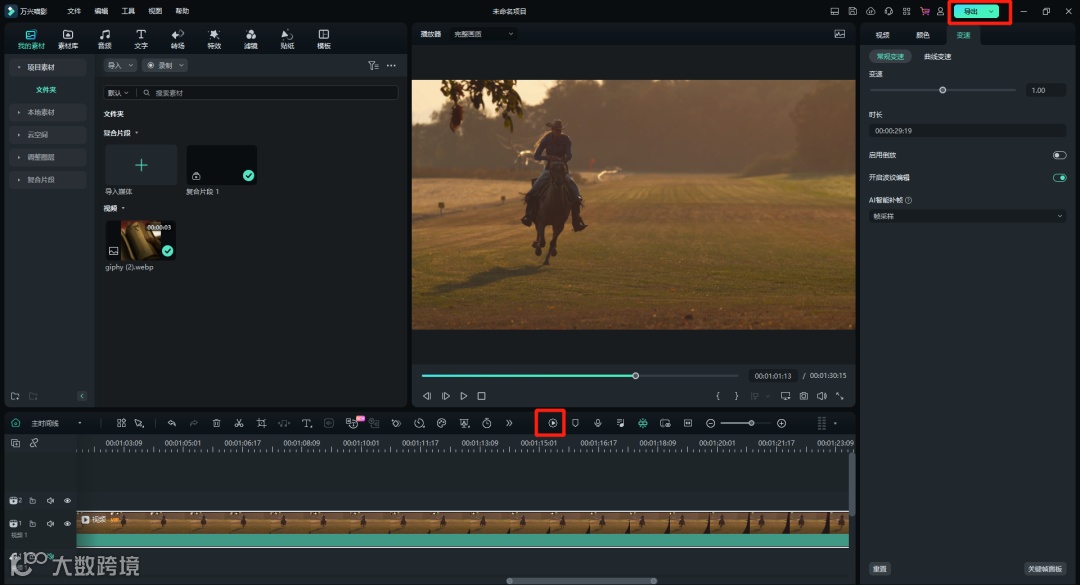Click the scissors split tool in timeline toolbar
This screenshot has width=1080, height=585.
[239, 423]
